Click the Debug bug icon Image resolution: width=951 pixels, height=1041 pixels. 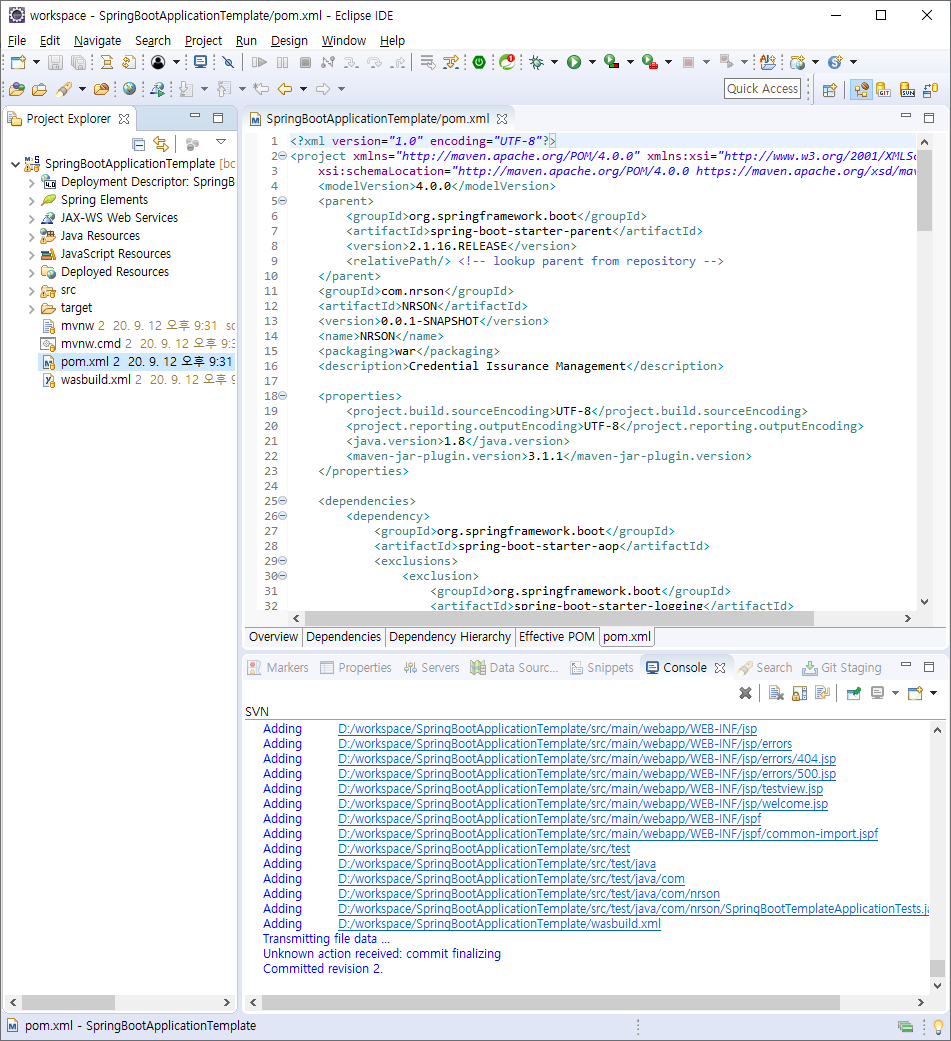pyautogui.click(x=537, y=62)
